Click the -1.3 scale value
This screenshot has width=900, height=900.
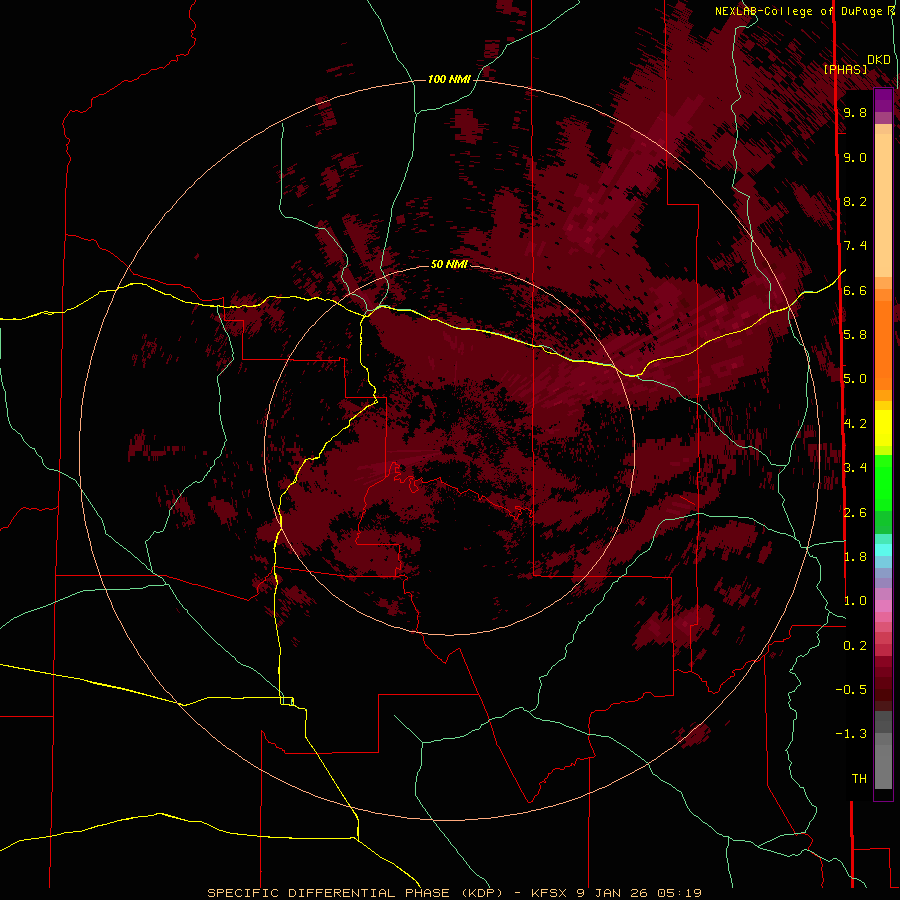(x=851, y=734)
